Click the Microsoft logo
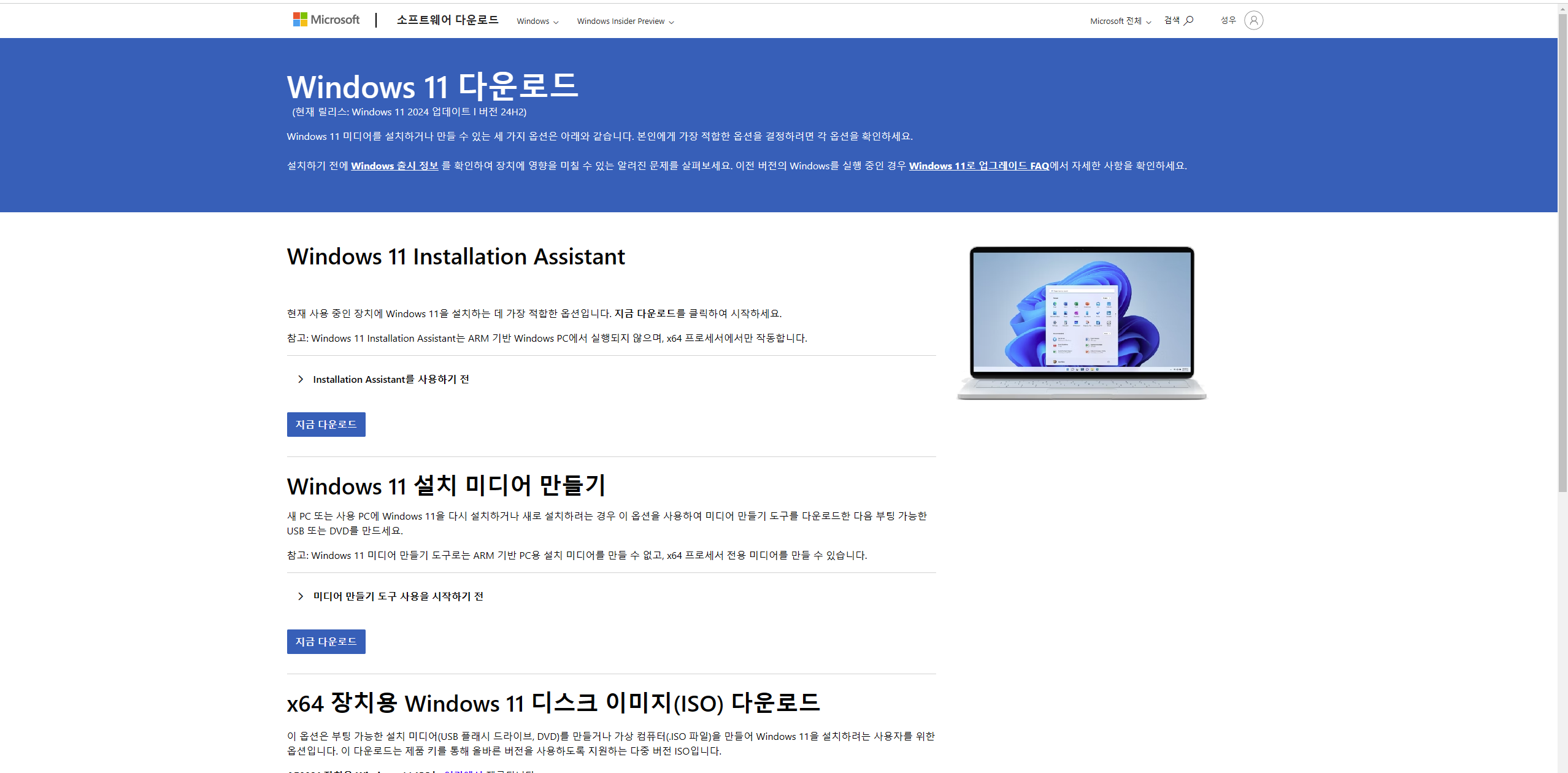 point(326,20)
